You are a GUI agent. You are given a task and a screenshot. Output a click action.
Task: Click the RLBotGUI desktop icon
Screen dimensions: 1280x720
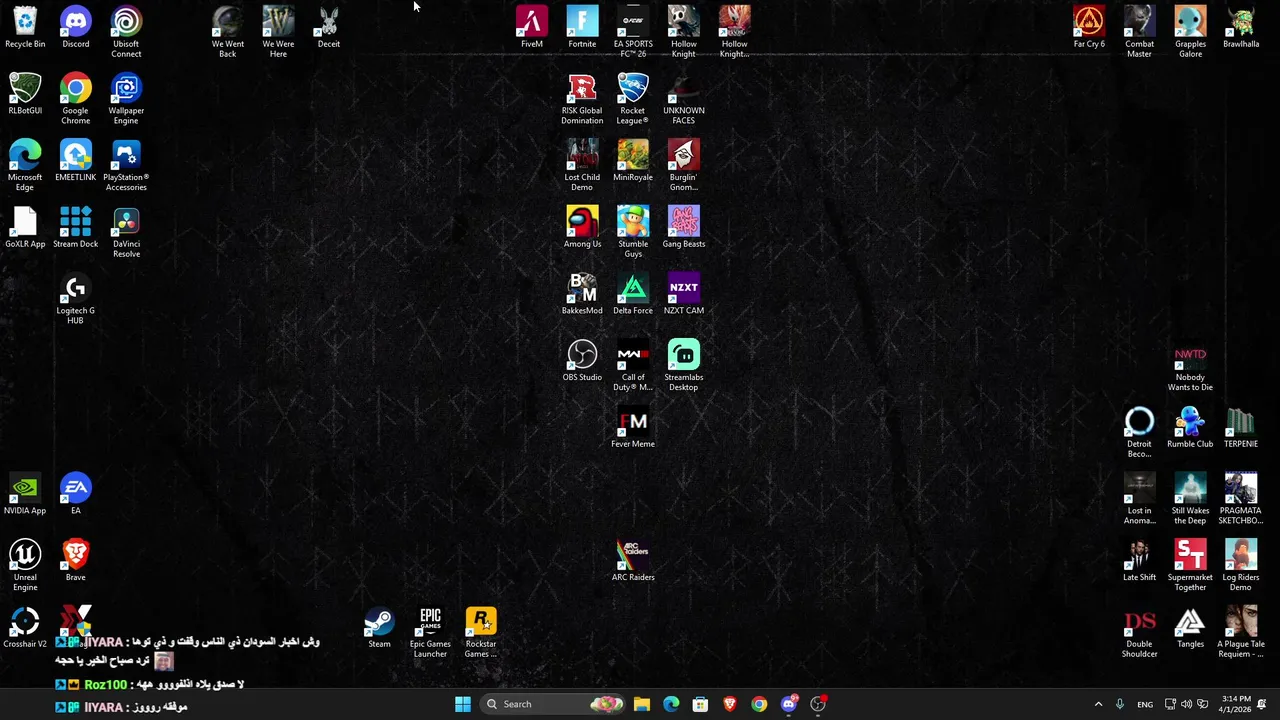tap(25, 94)
